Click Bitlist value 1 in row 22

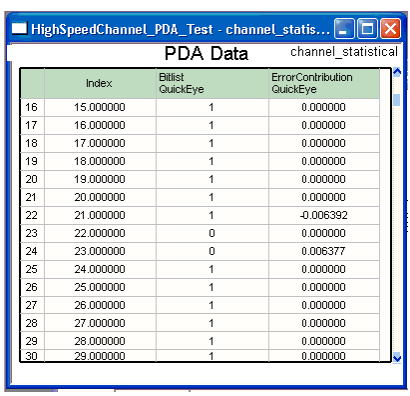click(x=212, y=215)
